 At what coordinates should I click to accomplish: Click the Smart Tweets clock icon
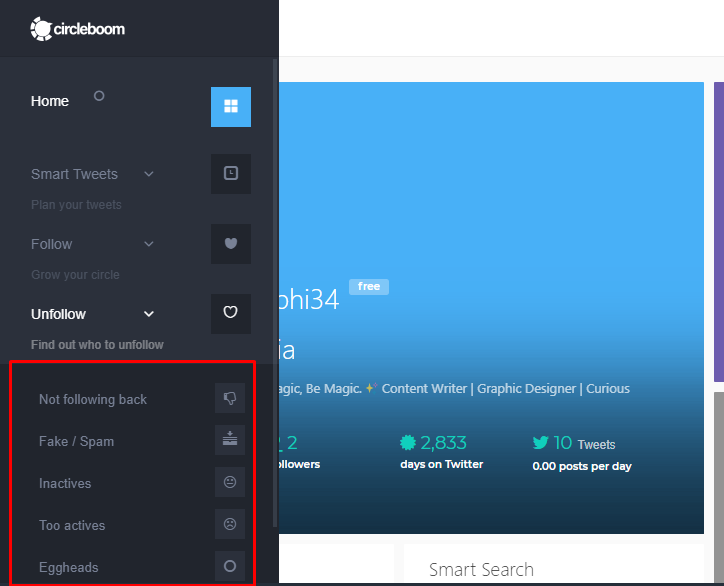click(231, 174)
